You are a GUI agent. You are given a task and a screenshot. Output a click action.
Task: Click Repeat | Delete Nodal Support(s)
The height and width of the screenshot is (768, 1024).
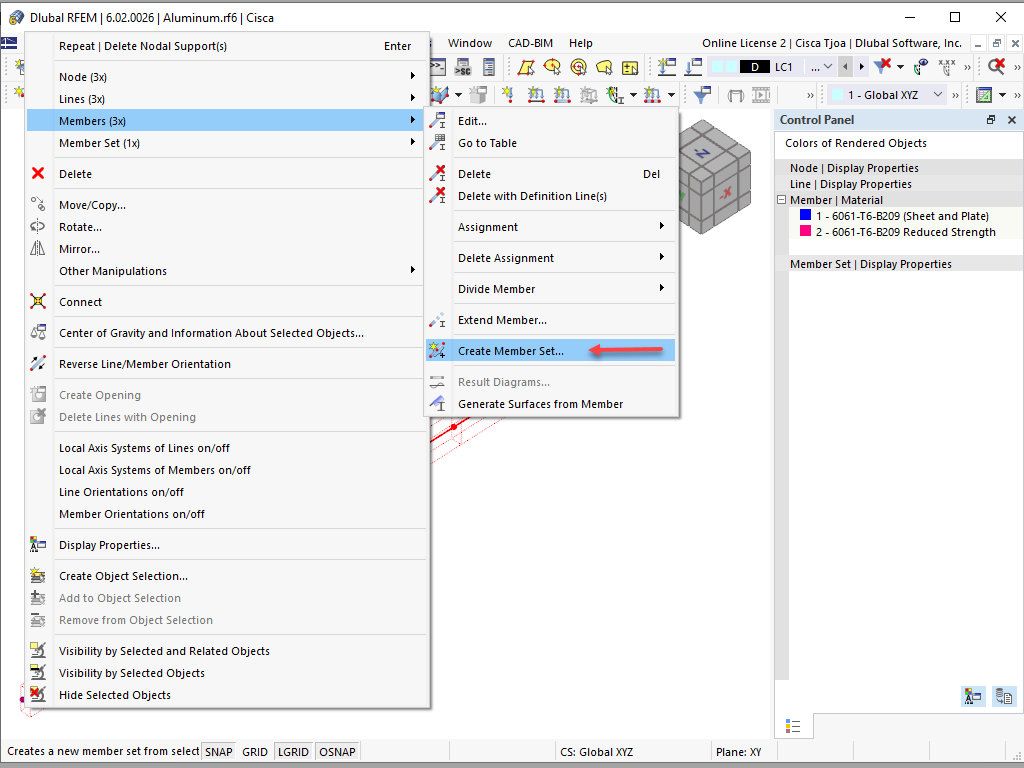[x=226, y=46]
